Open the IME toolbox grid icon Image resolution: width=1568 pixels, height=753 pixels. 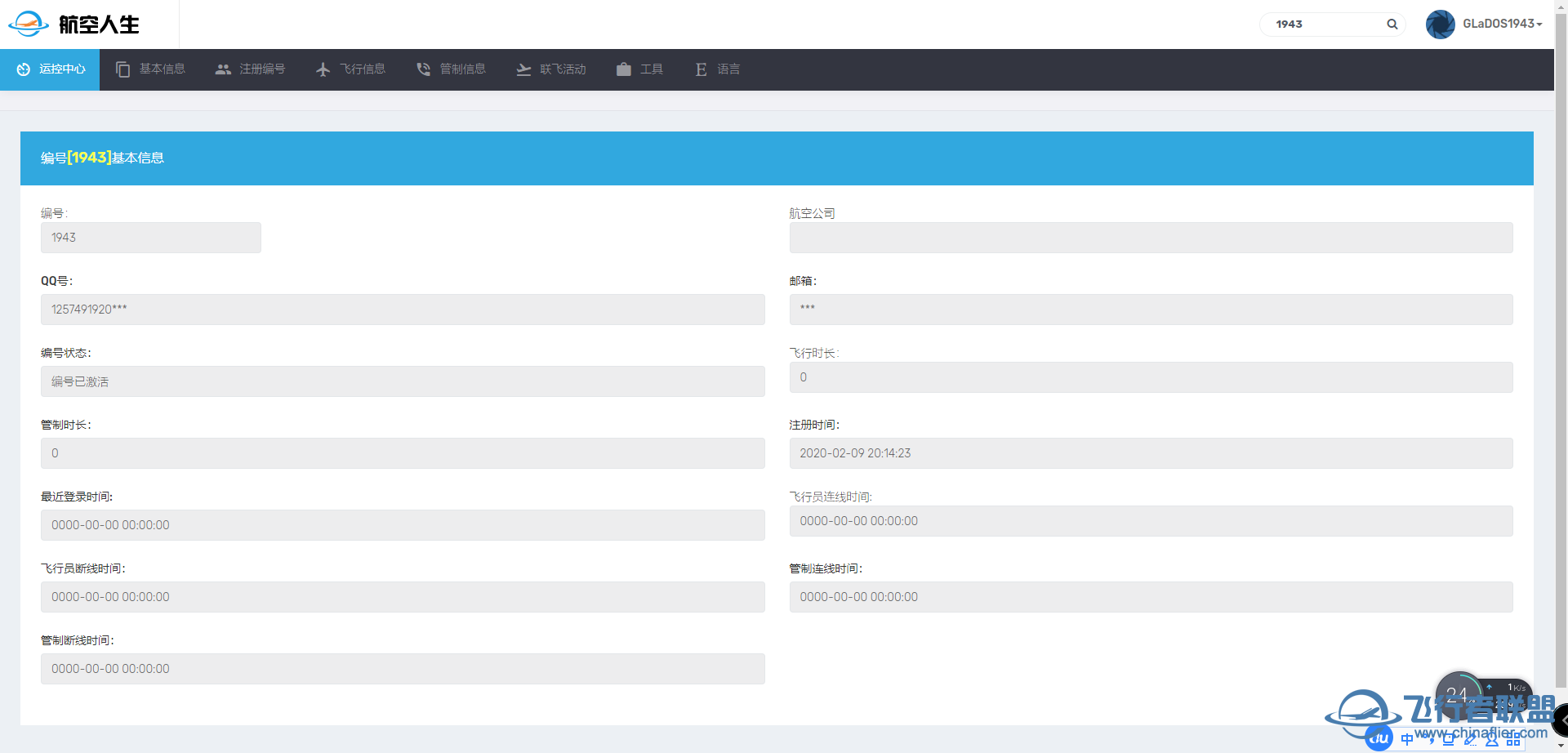(1513, 739)
